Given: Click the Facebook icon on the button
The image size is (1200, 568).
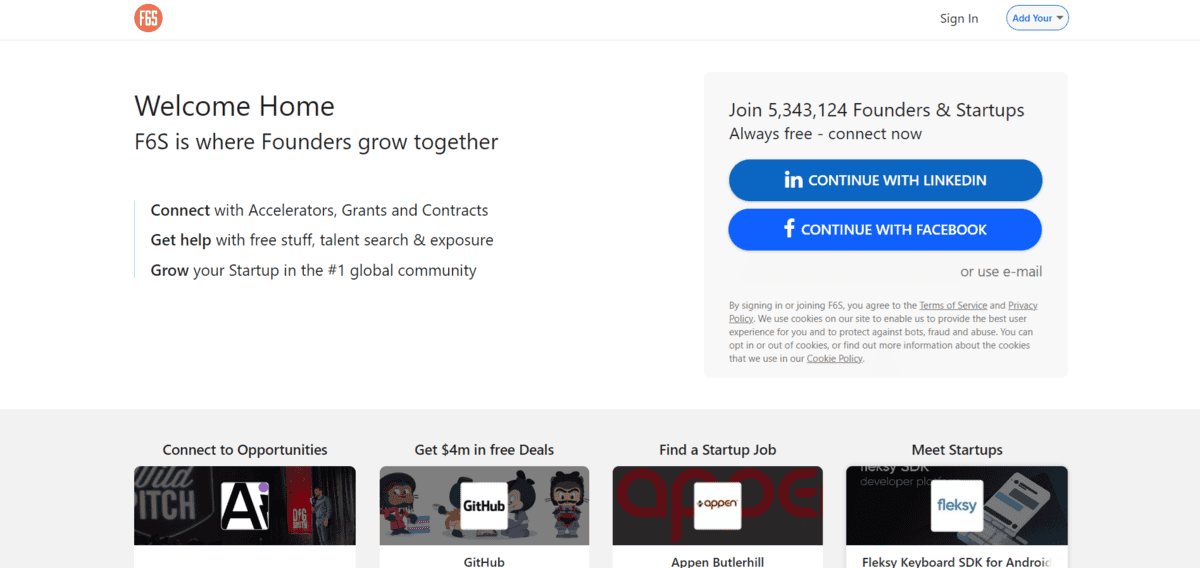Looking at the screenshot, I should 789,229.
